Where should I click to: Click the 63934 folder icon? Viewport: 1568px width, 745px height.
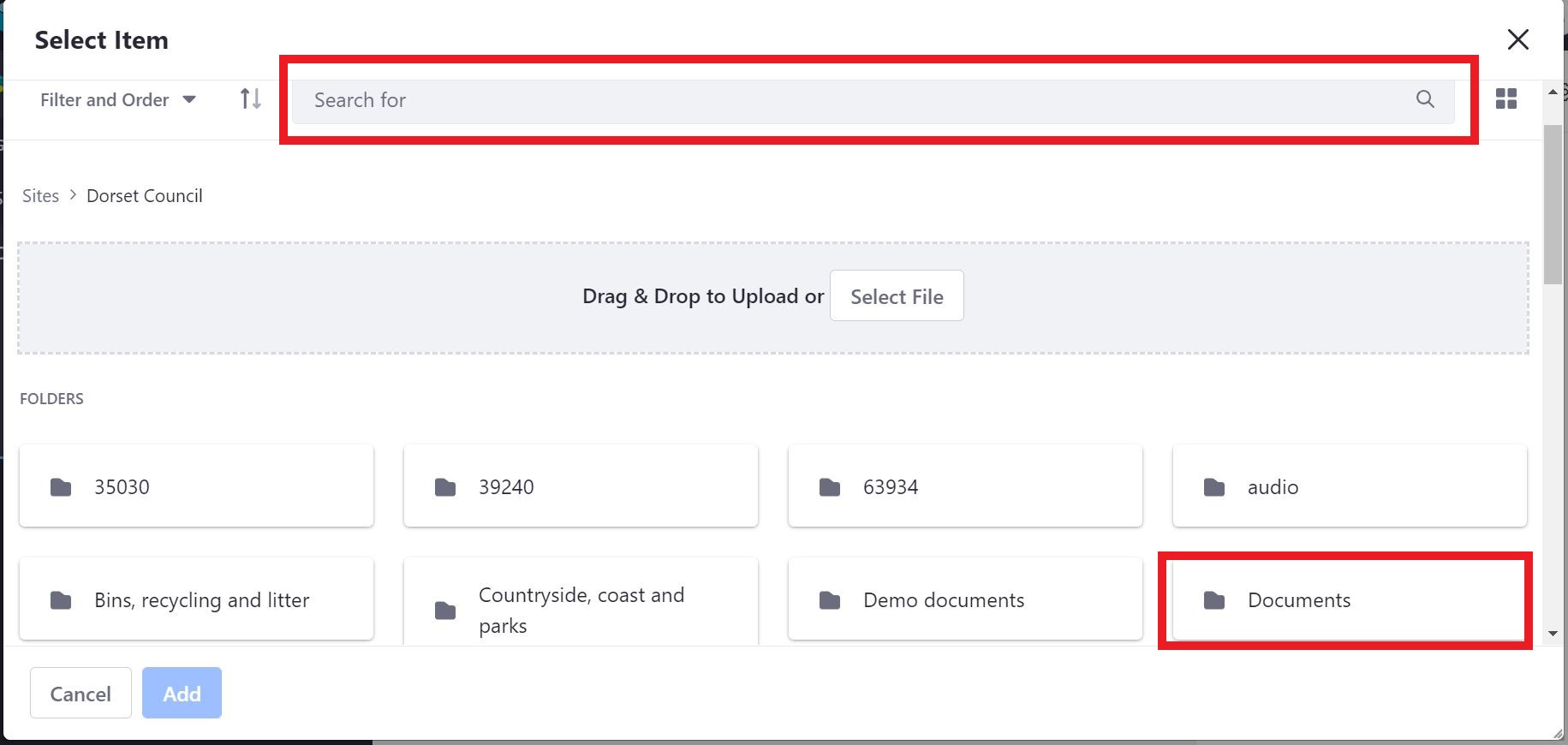point(829,486)
